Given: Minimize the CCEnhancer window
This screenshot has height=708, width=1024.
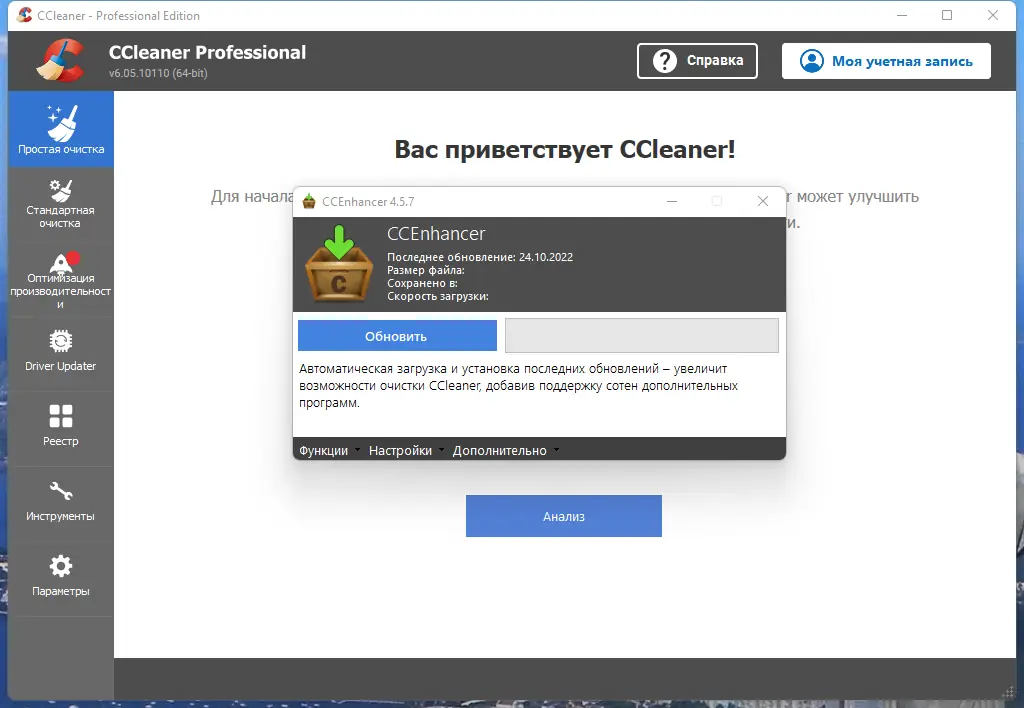Looking at the screenshot, I should [671, 201].
